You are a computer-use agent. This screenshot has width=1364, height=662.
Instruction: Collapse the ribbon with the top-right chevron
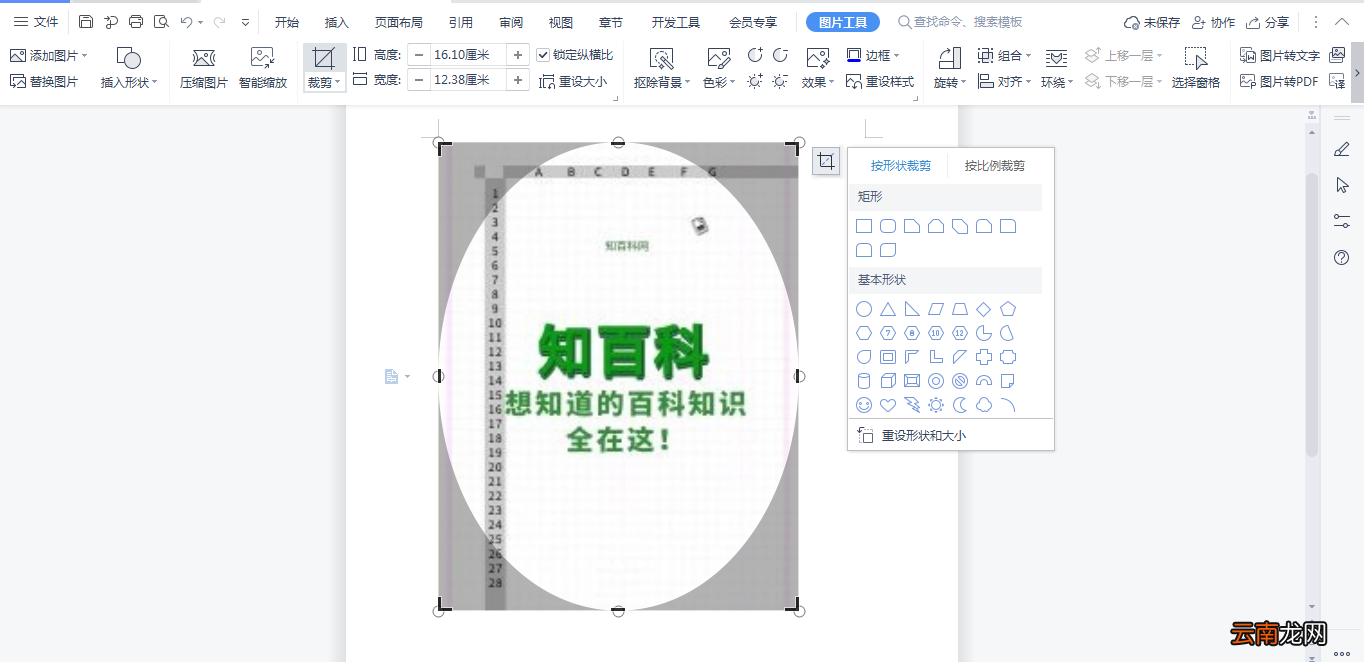click(1342, 22)
